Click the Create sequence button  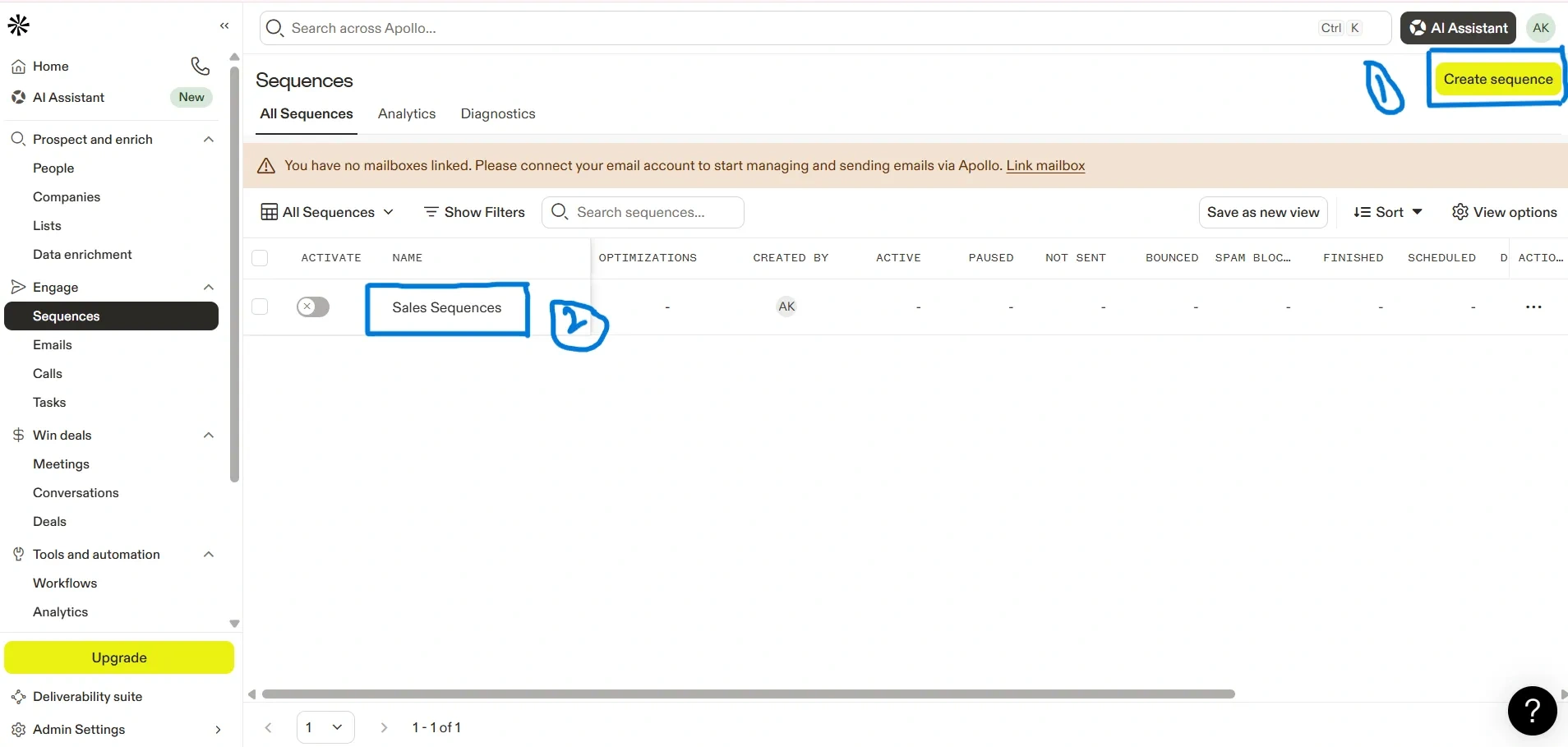coord(1497,80)
